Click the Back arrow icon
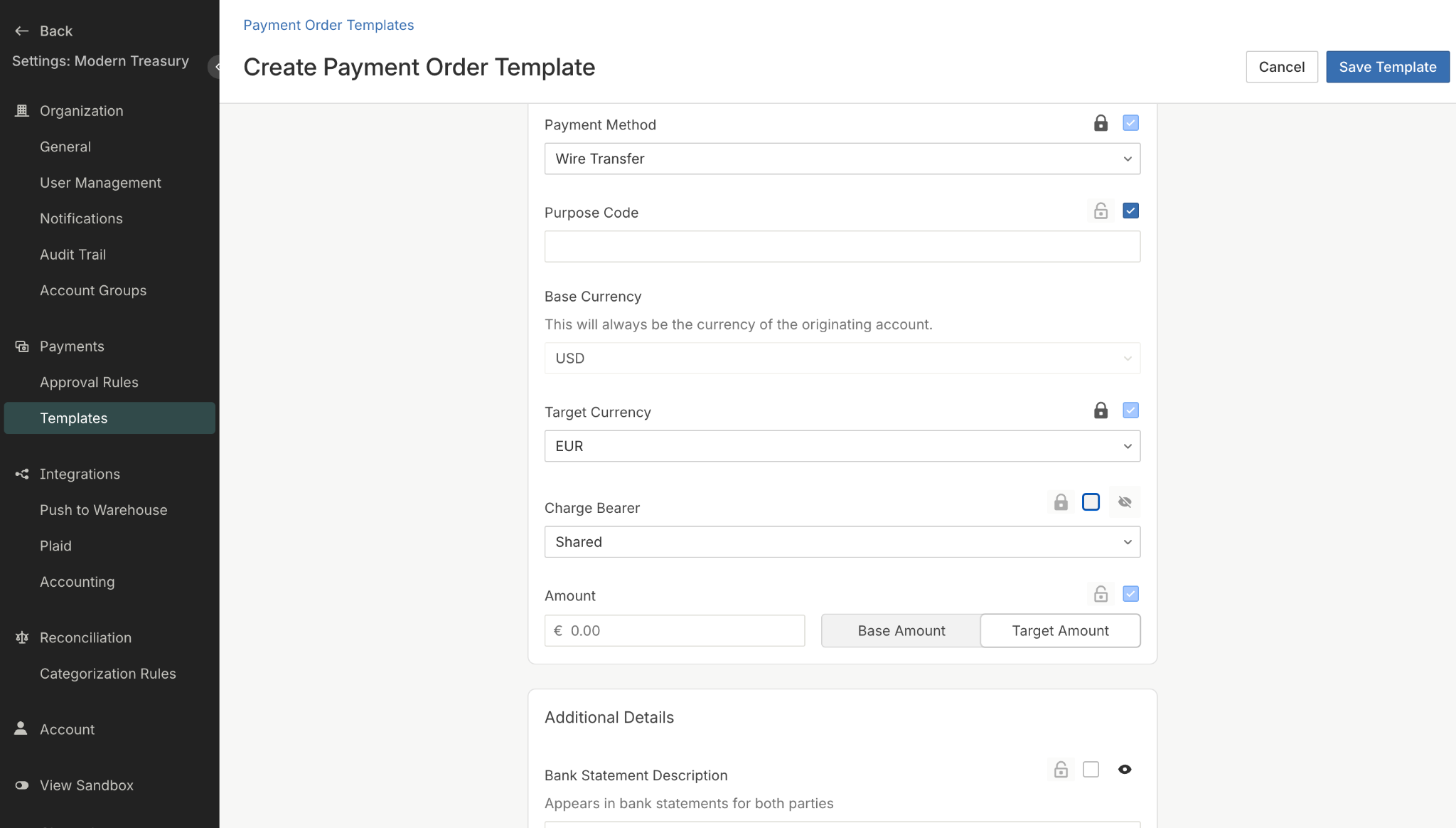The height and width of the screenshot is (828, 1456). tap(21, 31)
